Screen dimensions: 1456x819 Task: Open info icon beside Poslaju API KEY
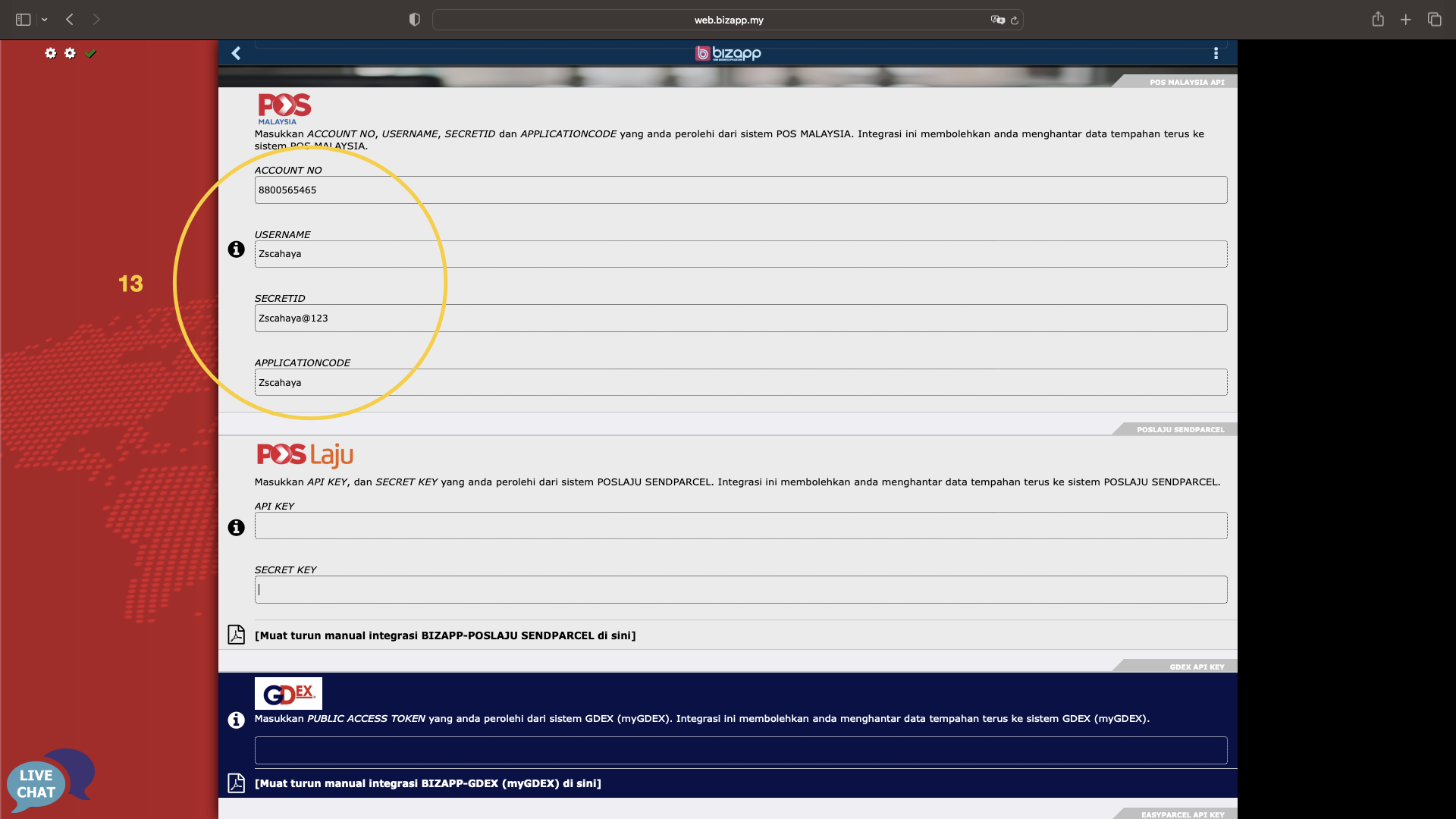(x=237, y=528)
